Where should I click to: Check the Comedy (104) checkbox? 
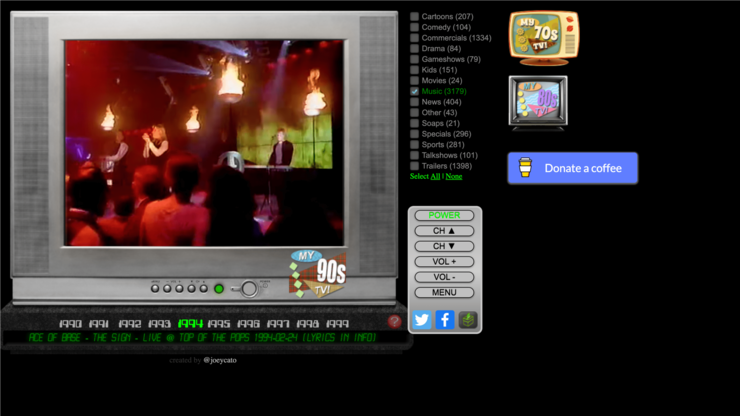414,27
